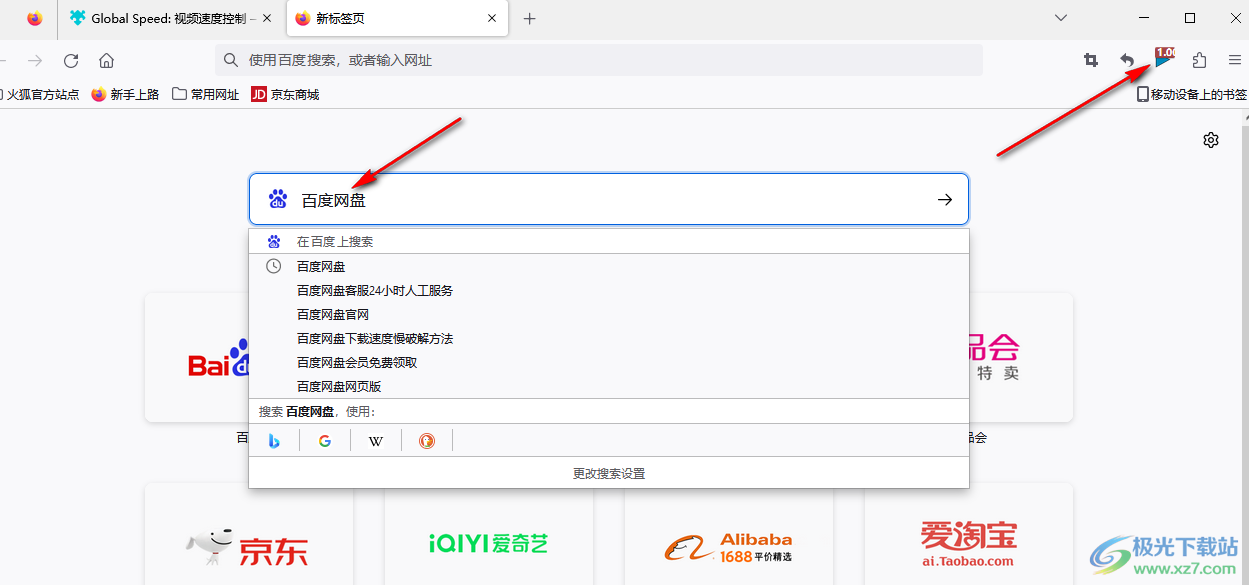Screen dimensions: 1249x585
Task: Open the Baidu shortcut tile
Action: pos(197,357)
